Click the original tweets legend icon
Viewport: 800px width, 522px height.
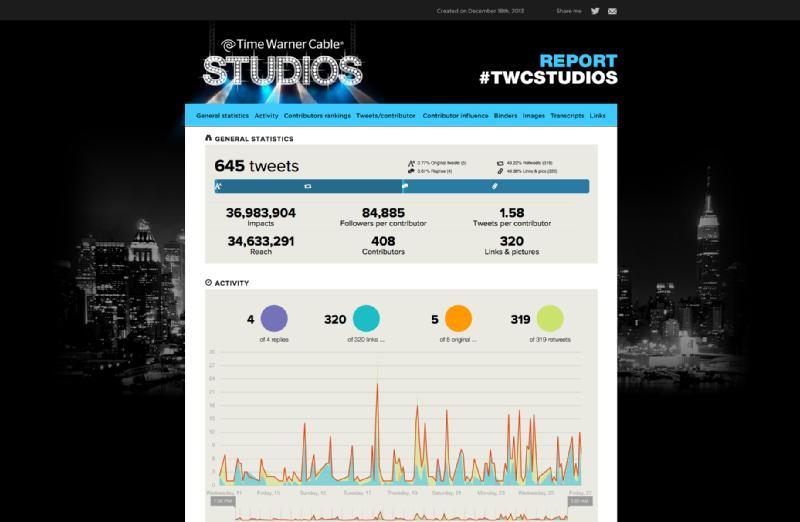pos(411,163)
